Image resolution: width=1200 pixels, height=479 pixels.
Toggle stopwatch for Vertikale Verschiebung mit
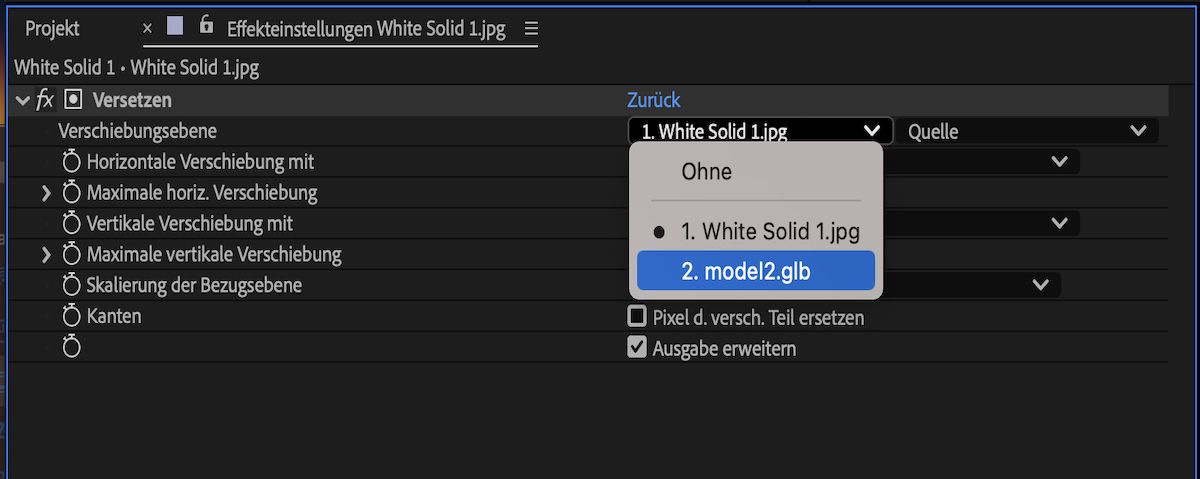[x=72, y=223]
